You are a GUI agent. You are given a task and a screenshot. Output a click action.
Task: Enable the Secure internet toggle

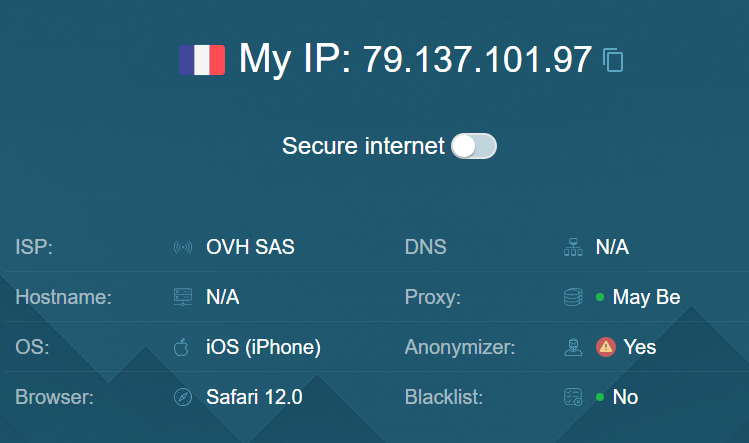(x=473, y=146)
